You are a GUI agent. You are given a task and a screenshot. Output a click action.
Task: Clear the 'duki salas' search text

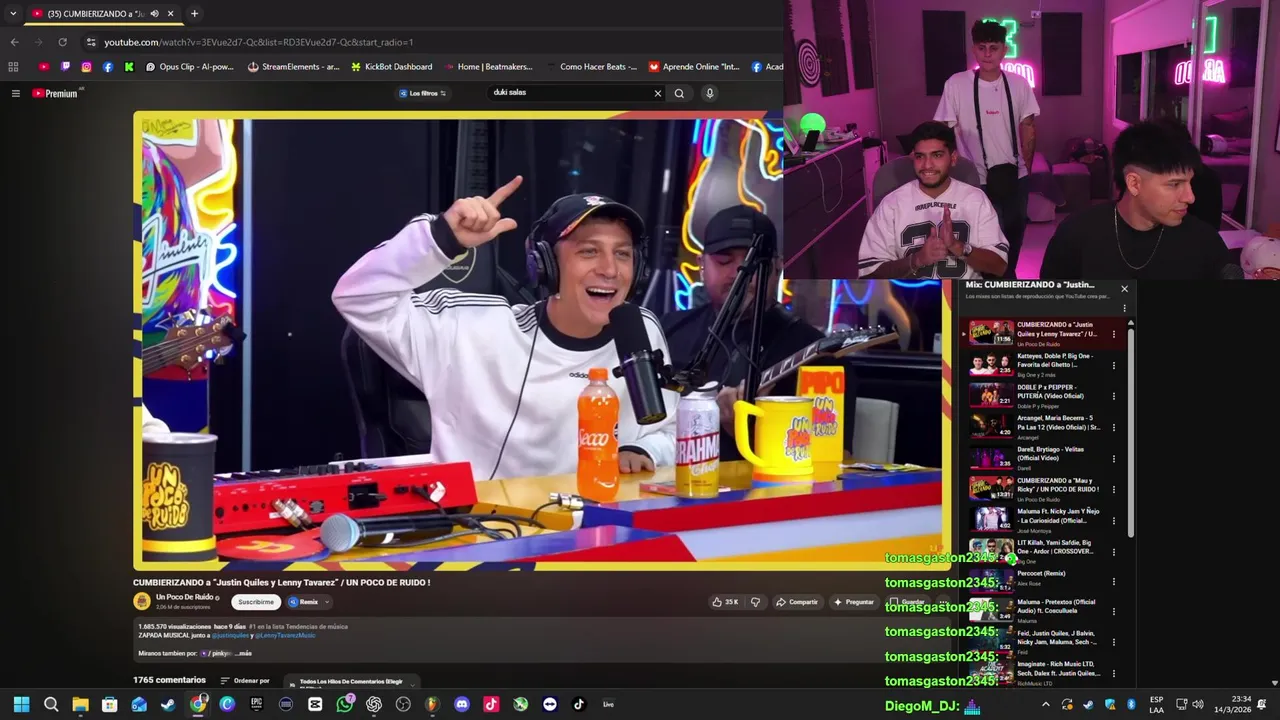point(658,93)
